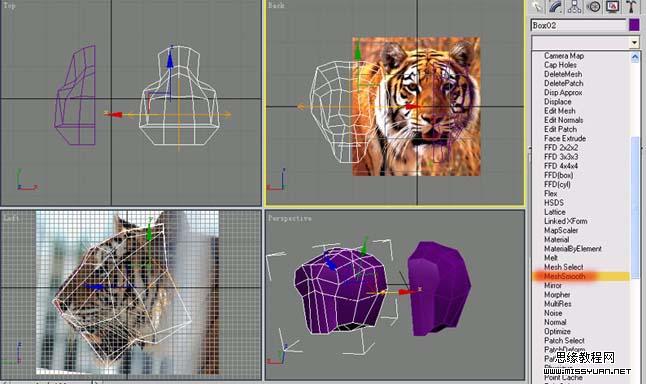The image size is (646, 384).
Task: Select Mesh Select modifier
Action: tap(563, 267)
